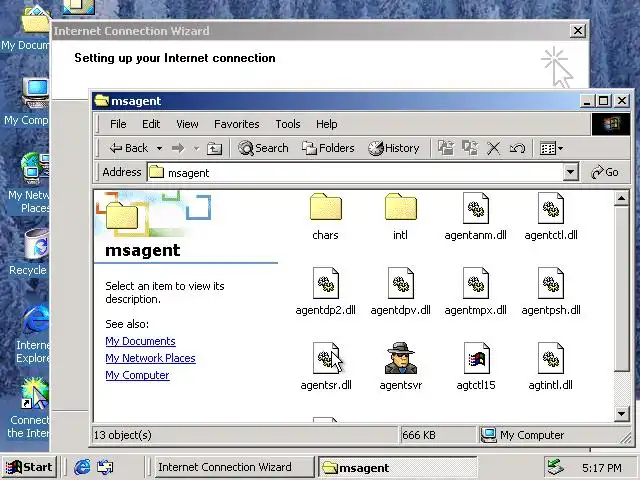Image resolution: width=640 pixels, height=480 pixels.
Task: Follow the My Network Places link
Action: [x=151, y=358]
